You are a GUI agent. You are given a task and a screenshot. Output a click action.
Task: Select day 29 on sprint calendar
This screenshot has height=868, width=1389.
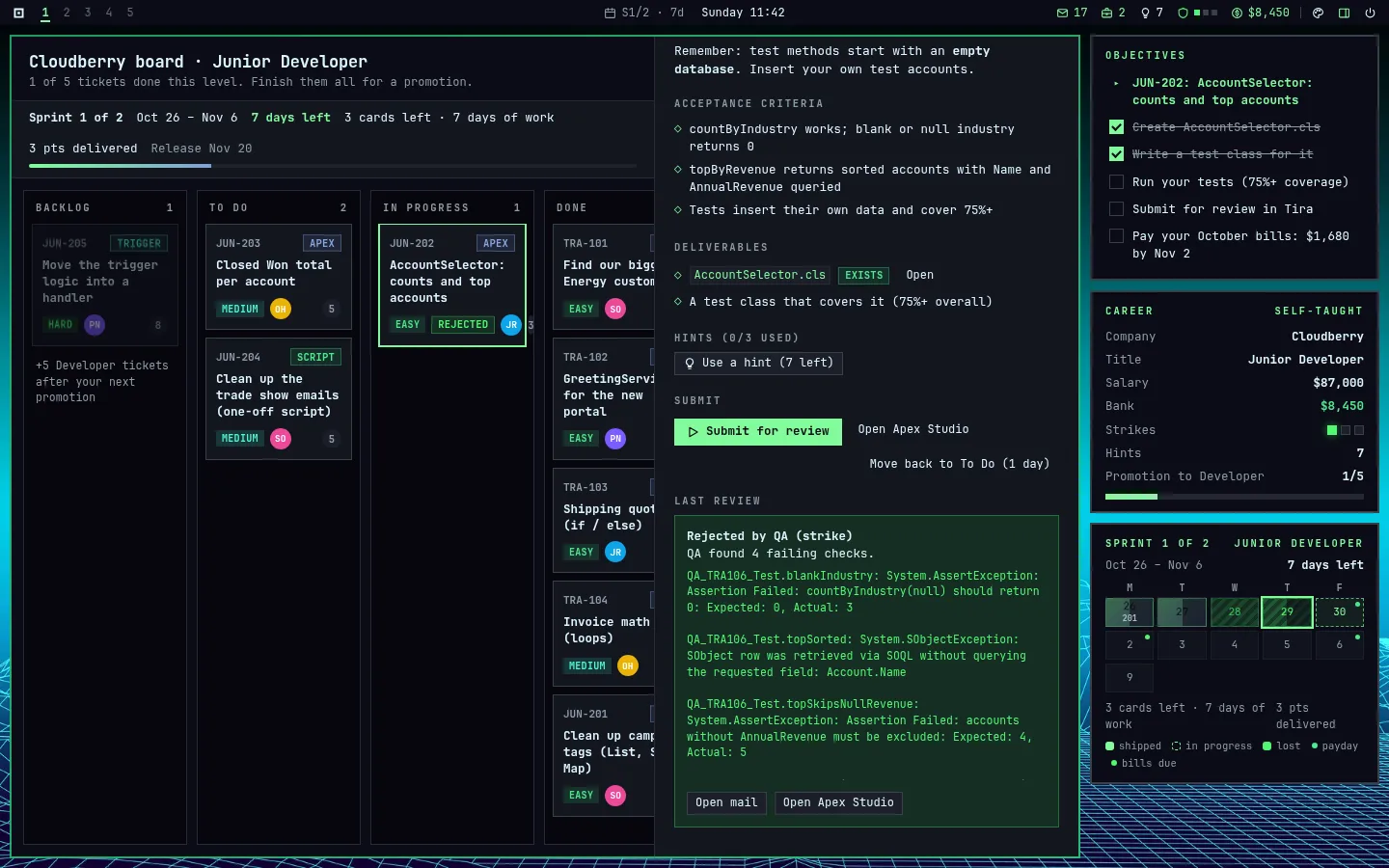coord(1287,612)
